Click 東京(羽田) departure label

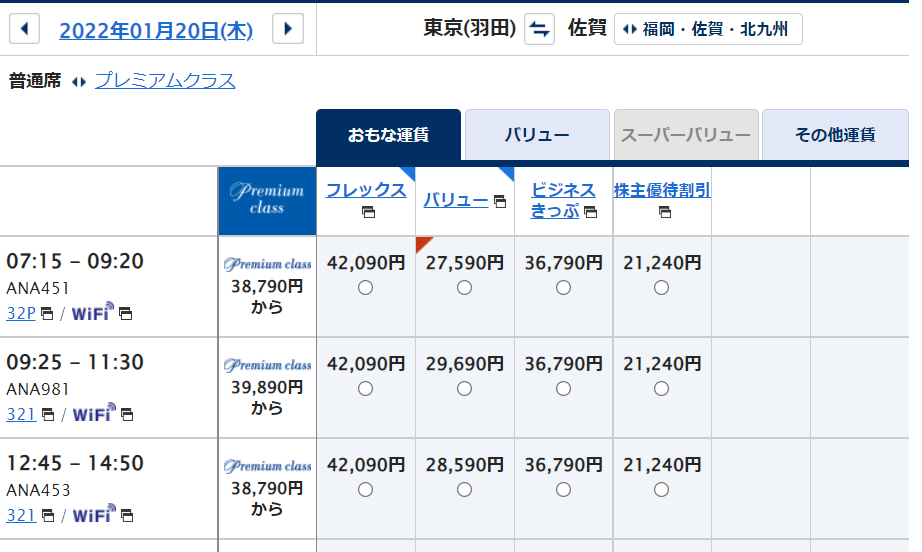[469, 28]
